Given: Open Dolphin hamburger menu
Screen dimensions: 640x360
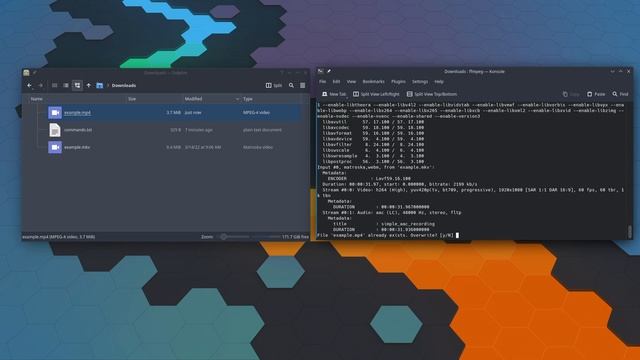Looking at the screenshot, I should point(302,86).
